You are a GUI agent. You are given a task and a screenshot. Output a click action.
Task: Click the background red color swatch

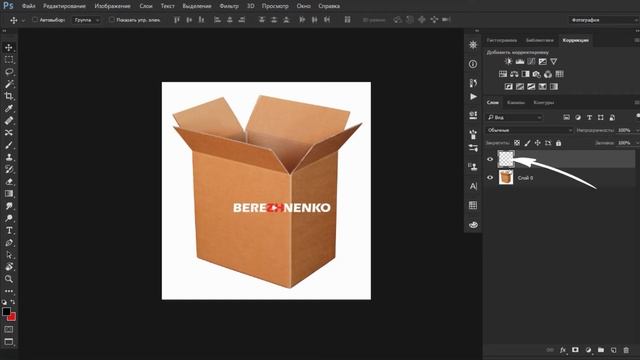[x=13, y=318]
